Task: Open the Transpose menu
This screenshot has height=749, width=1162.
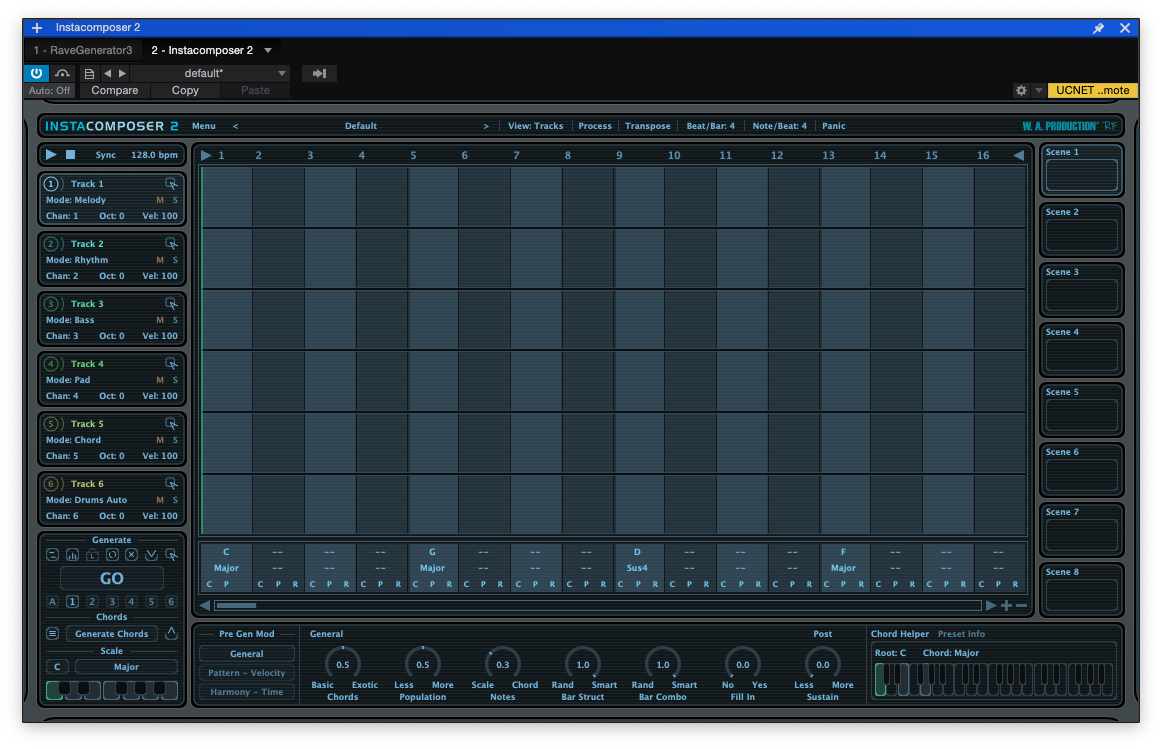Action: click(647, 126)
